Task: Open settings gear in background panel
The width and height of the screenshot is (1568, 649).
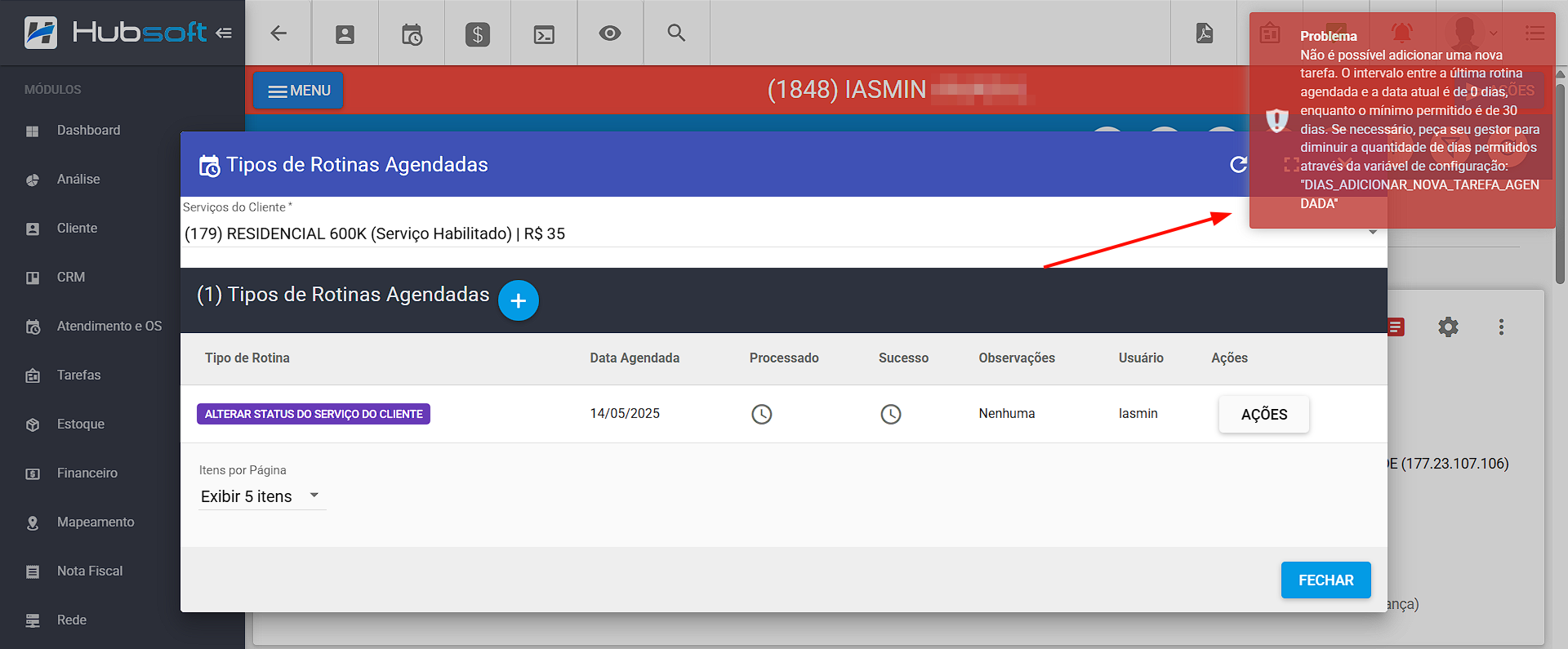Action: click(x=1448, y=327)
